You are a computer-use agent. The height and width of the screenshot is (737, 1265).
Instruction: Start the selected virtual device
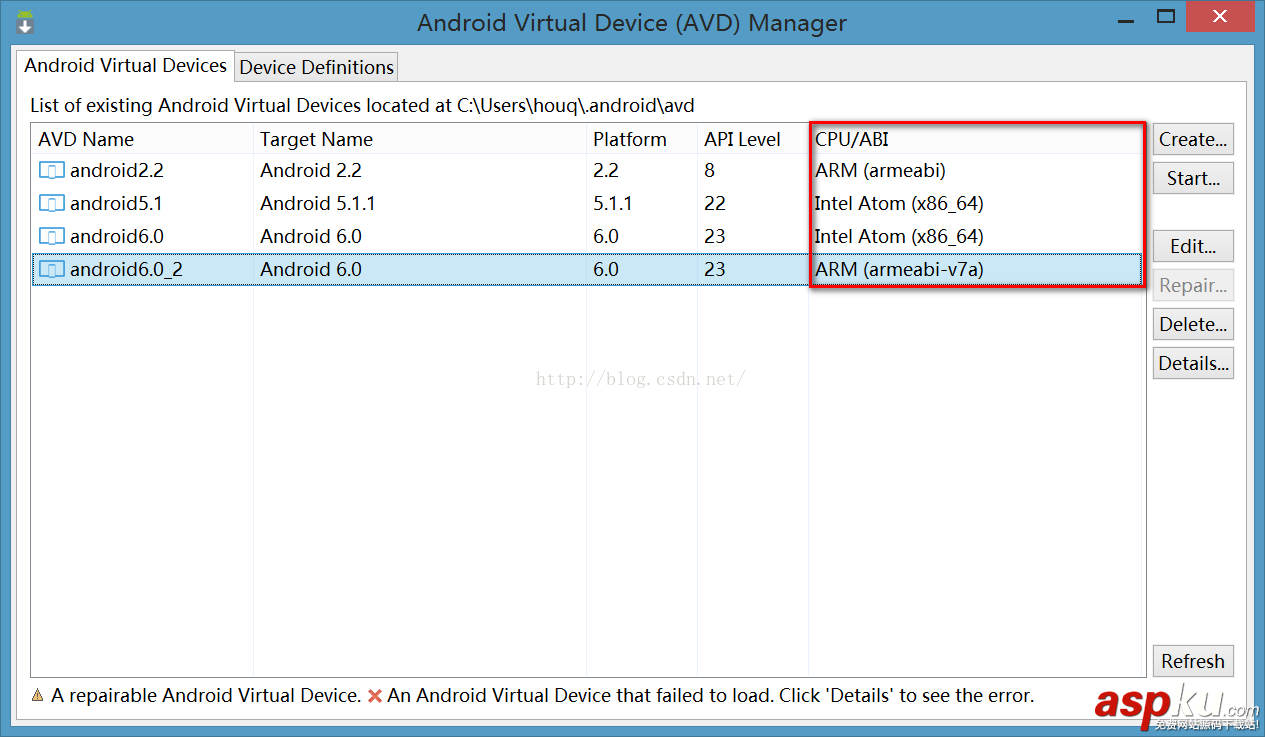1192,177
